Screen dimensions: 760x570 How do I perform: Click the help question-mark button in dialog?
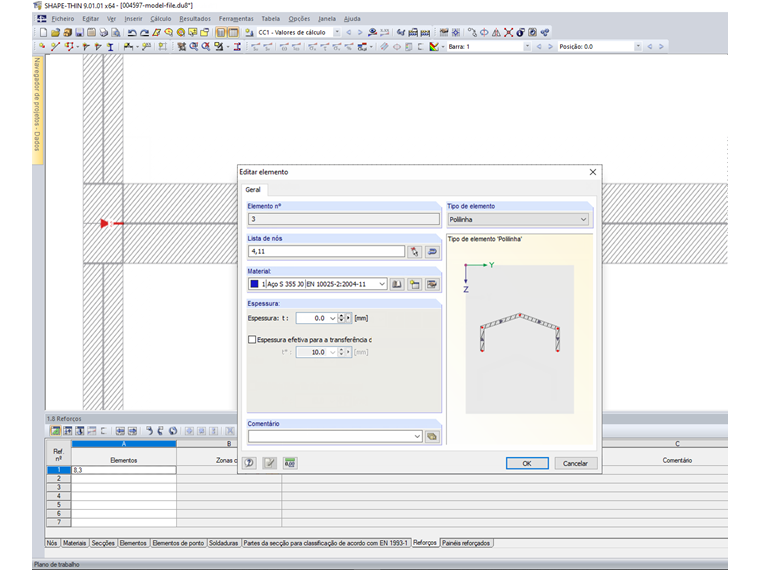tap(249, 463)
